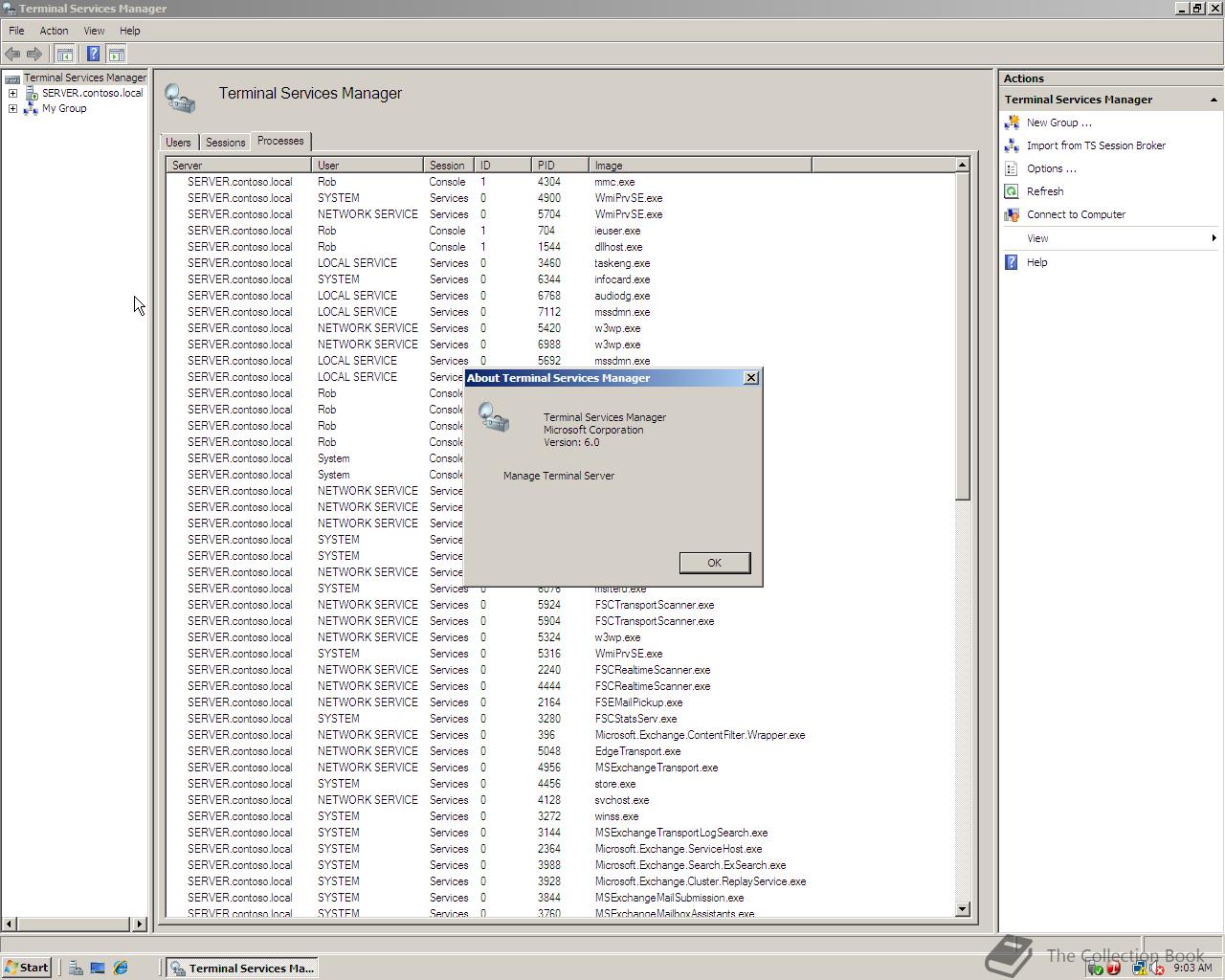The height and width of the screenshot is (980, 1225).
Task: Open the Action menu
Action: 54,31
